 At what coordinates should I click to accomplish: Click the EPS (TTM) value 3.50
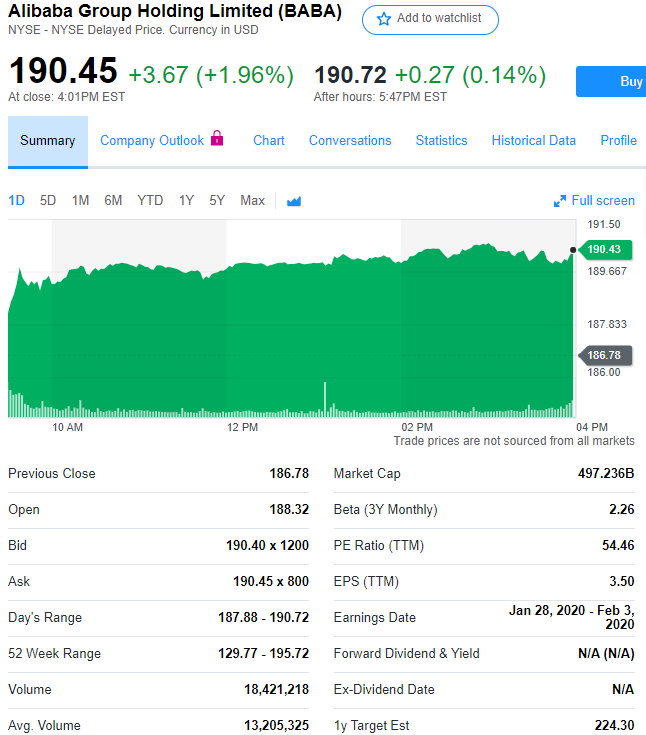point(622,582)
